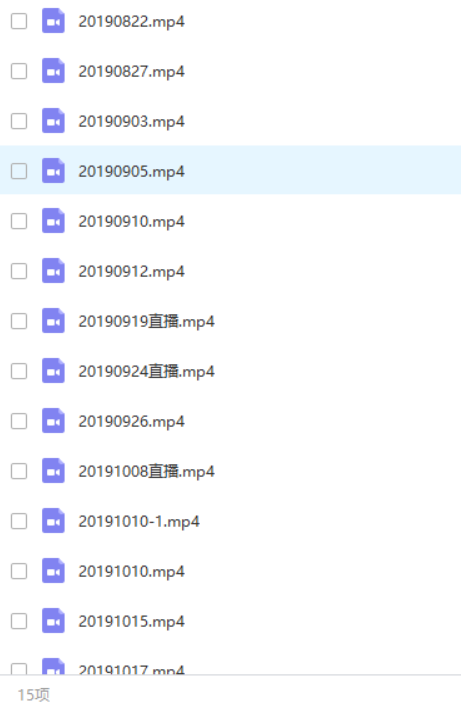Enable the checkbox for 20190822.mp4

tap(19, 21)
